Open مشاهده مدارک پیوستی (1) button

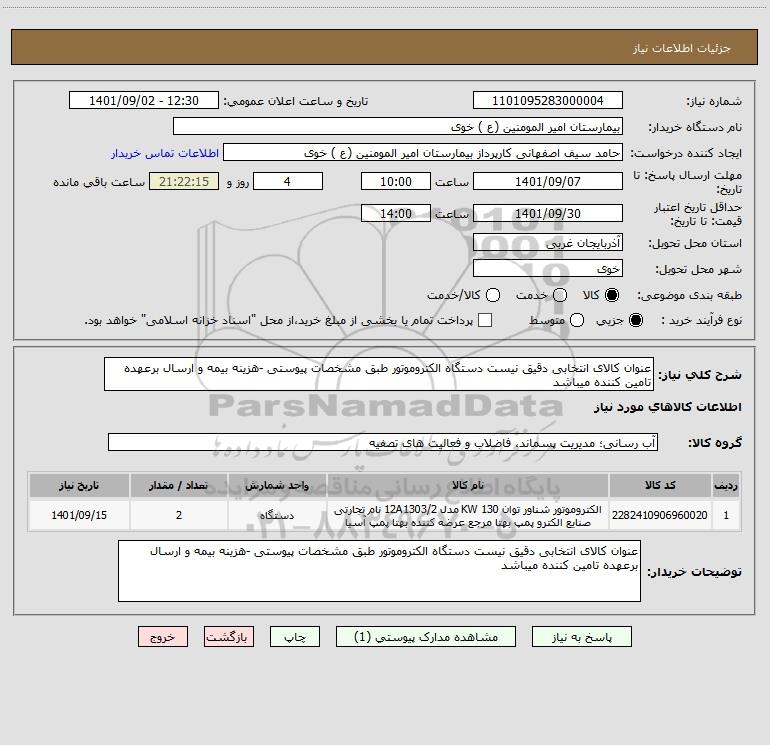pos(426,637)
